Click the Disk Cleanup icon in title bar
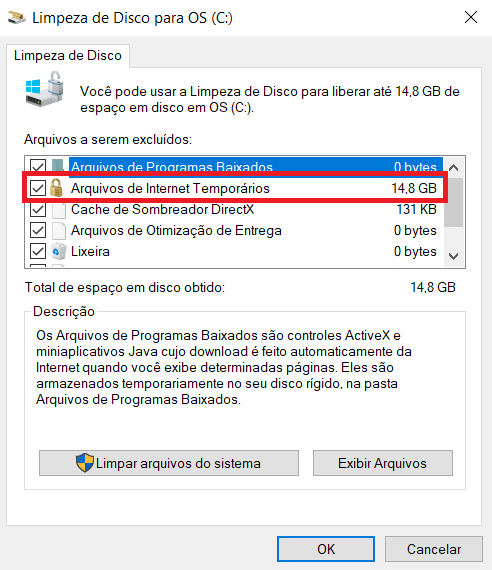 pyautogui.click(x=16, y=17)
